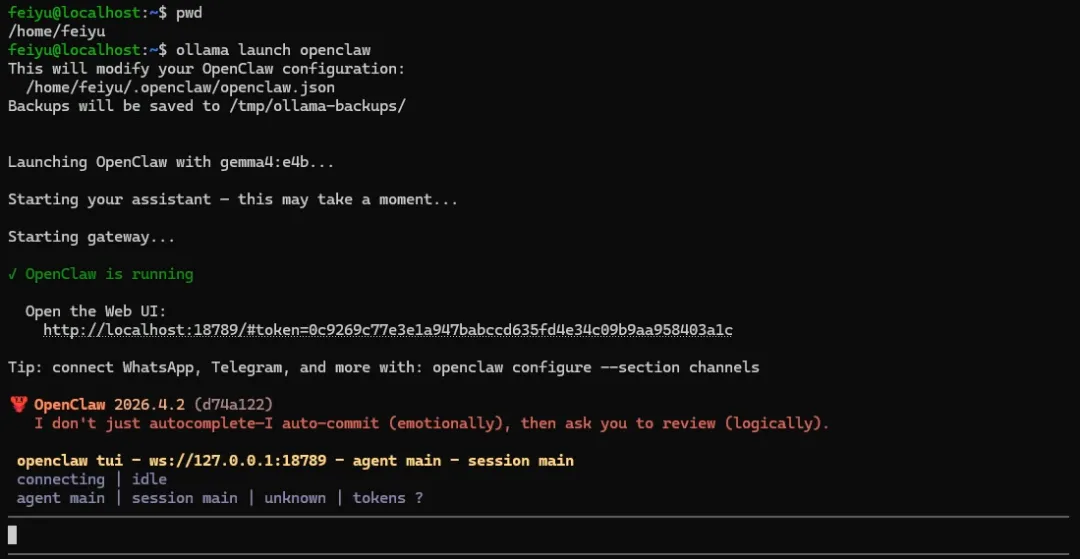Click 'This will modify your OpenClaw configuration:' line
The height and width of the screenshot is (559, 1080).
207,69
